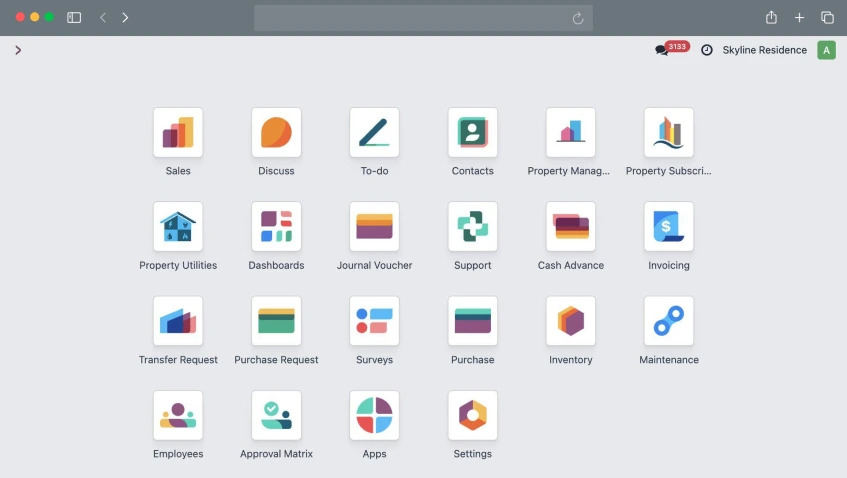Open the Approval Matrix app
This screenshot has height=478, width=847.
click(276, 415)
